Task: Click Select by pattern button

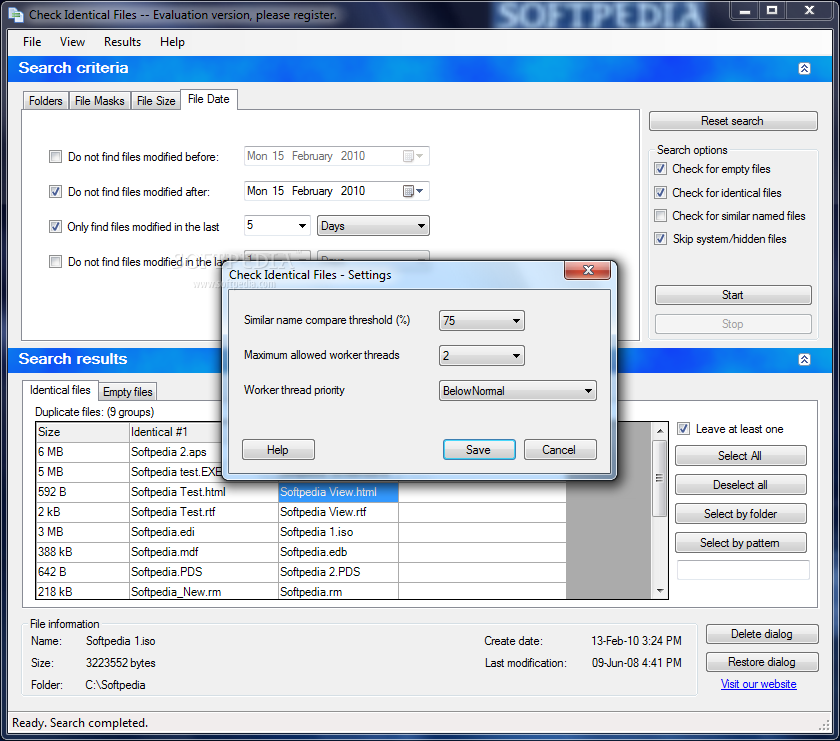Action: click(x=740, y=543)
